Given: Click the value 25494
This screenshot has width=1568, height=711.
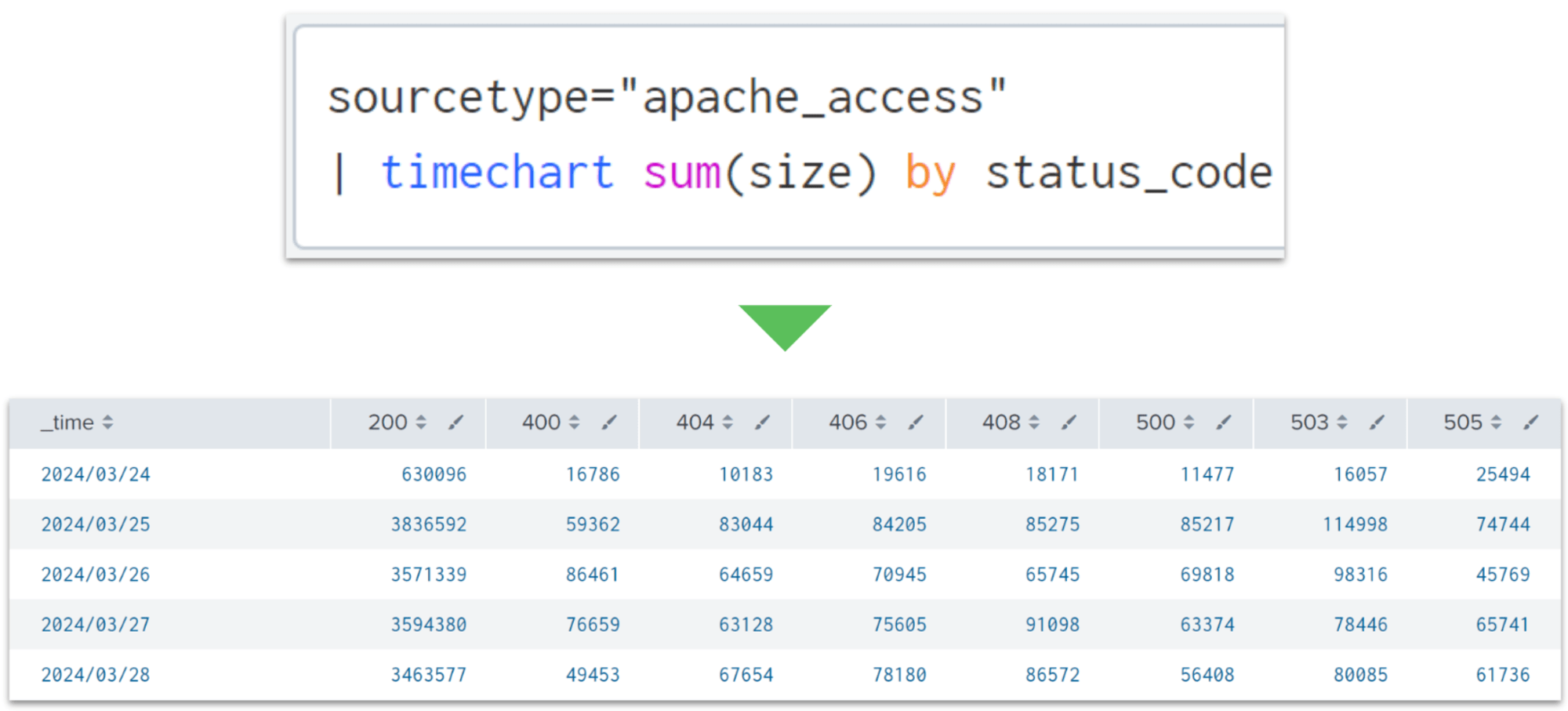Looking at the screenshot, I should click(x=1503, y=474).
